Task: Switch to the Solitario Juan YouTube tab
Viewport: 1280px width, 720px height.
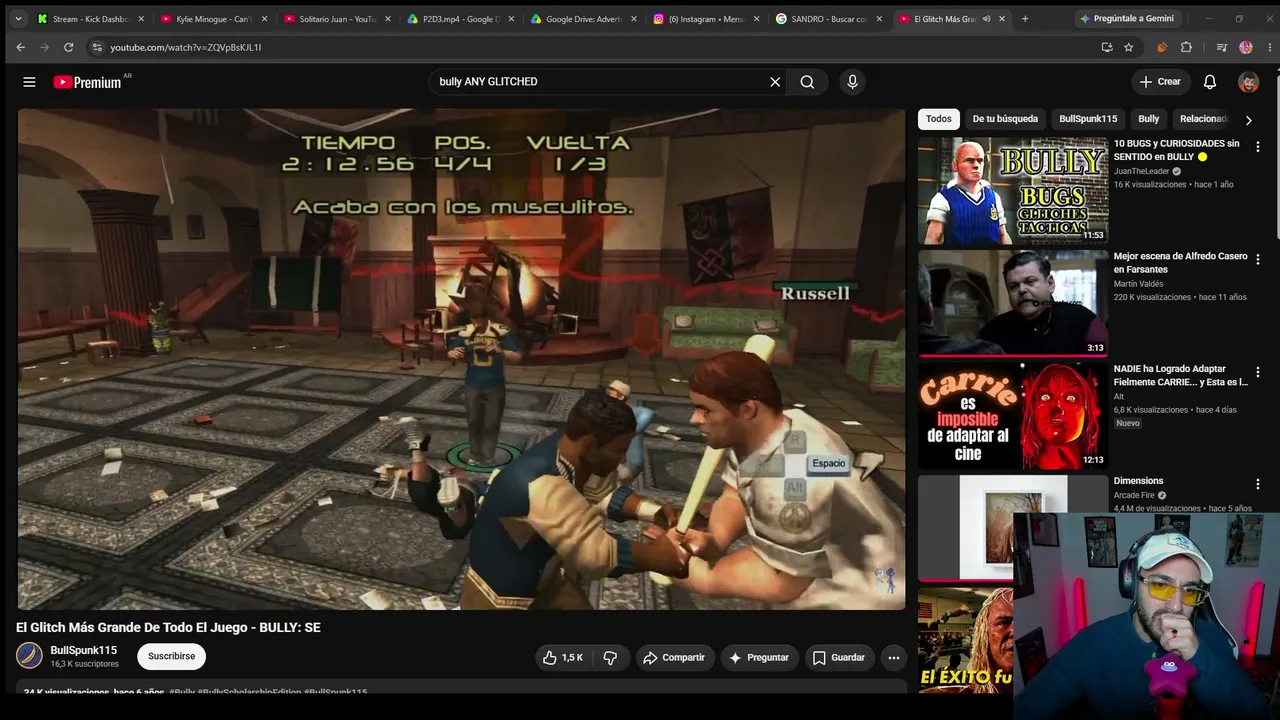Action: tap(338, 19)
